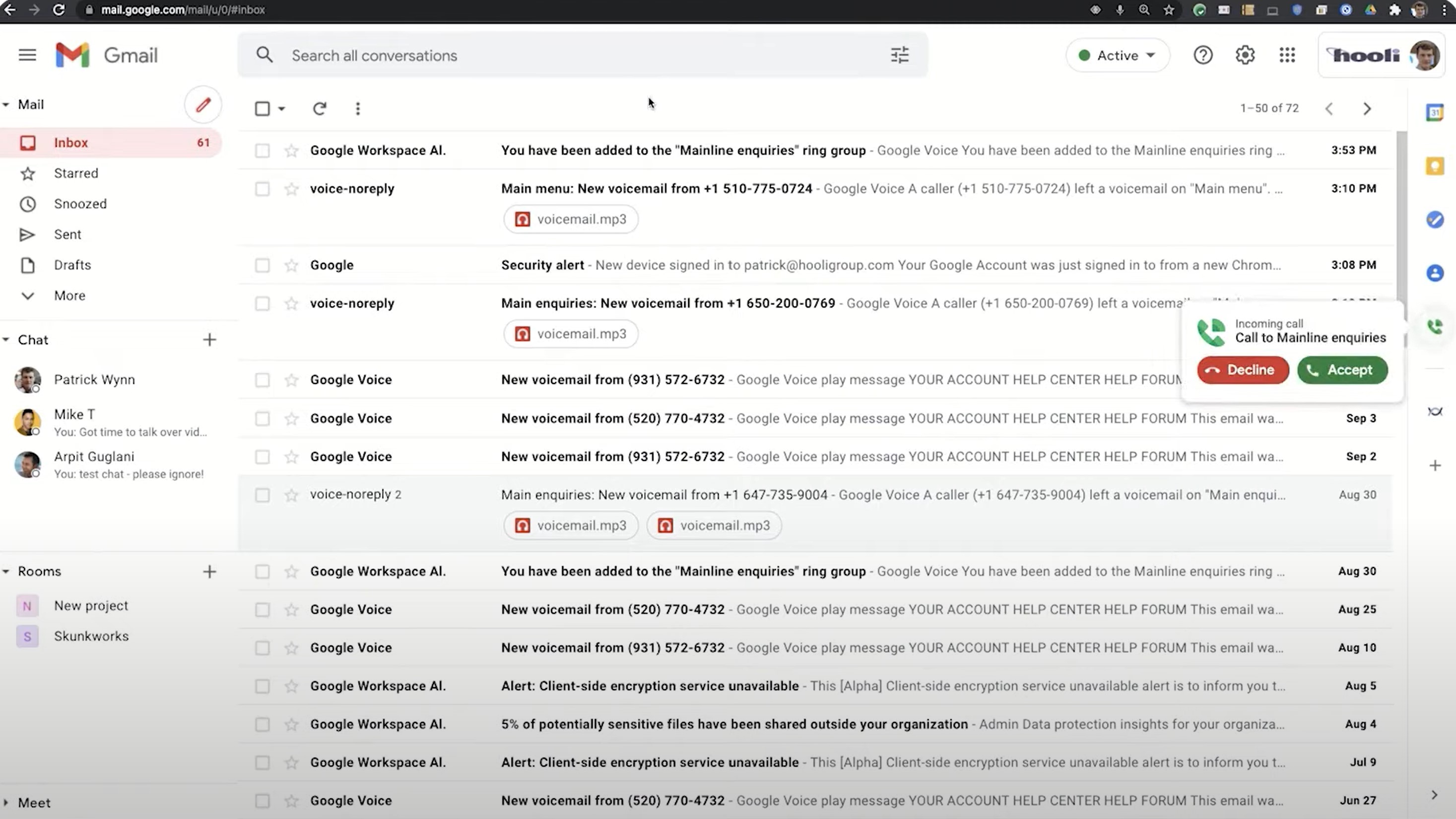Viewport: 1456px width, 819px height.
Task: Open the Calendar side panel icon
Action: pos(1435,113)
